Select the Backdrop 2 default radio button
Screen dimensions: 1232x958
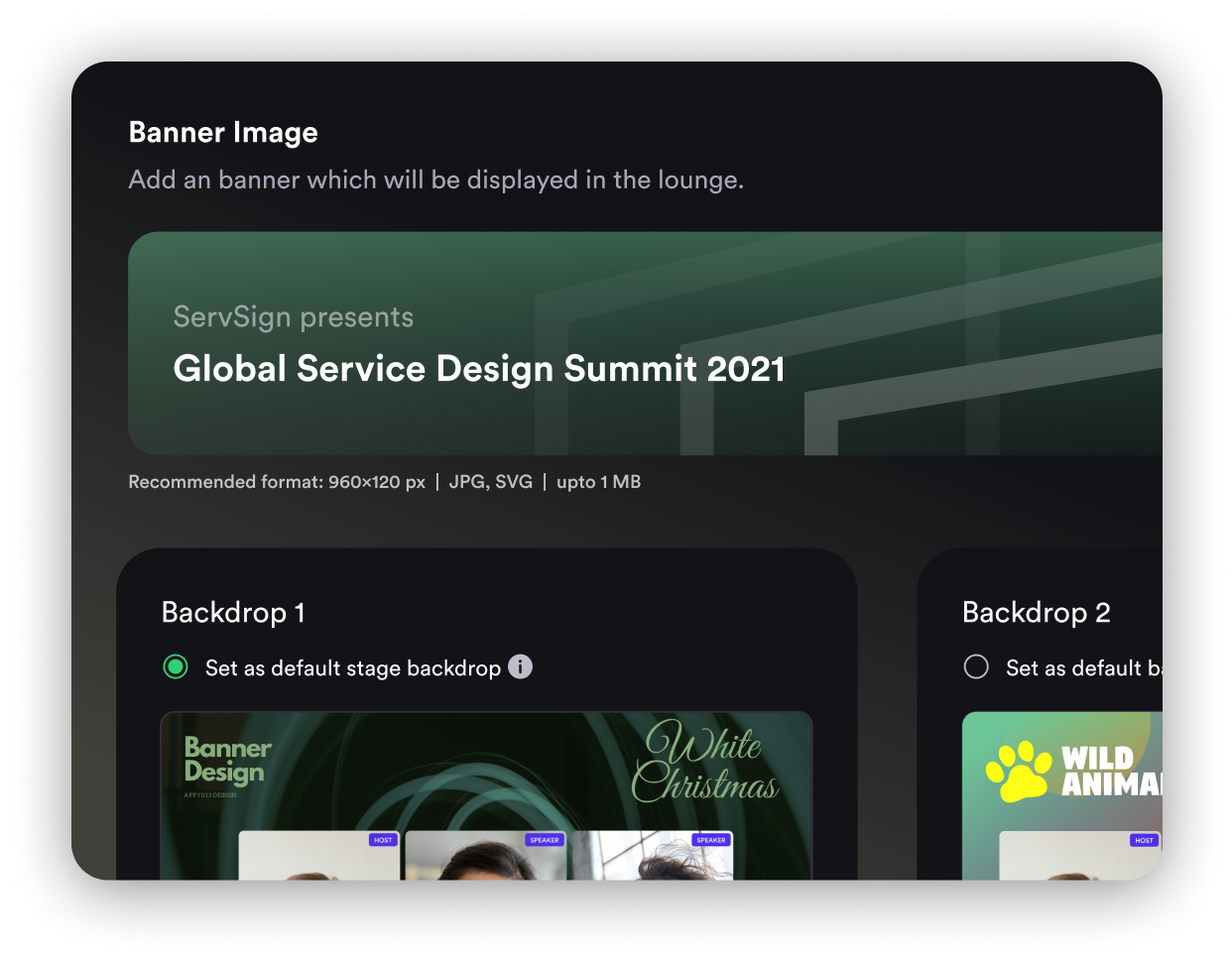click(x=976, y=667)
